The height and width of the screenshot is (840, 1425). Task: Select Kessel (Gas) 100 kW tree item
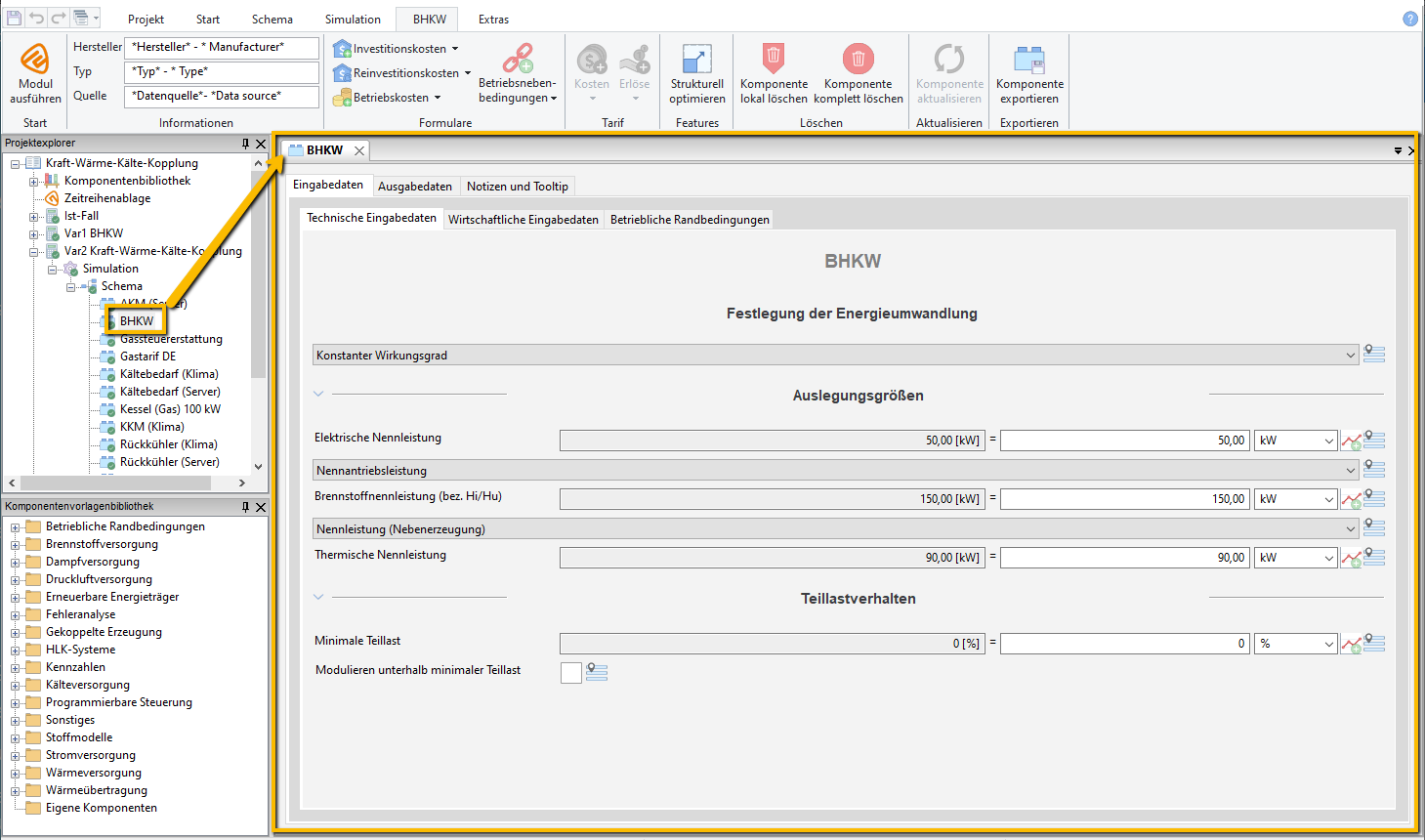tap(170, 409)
